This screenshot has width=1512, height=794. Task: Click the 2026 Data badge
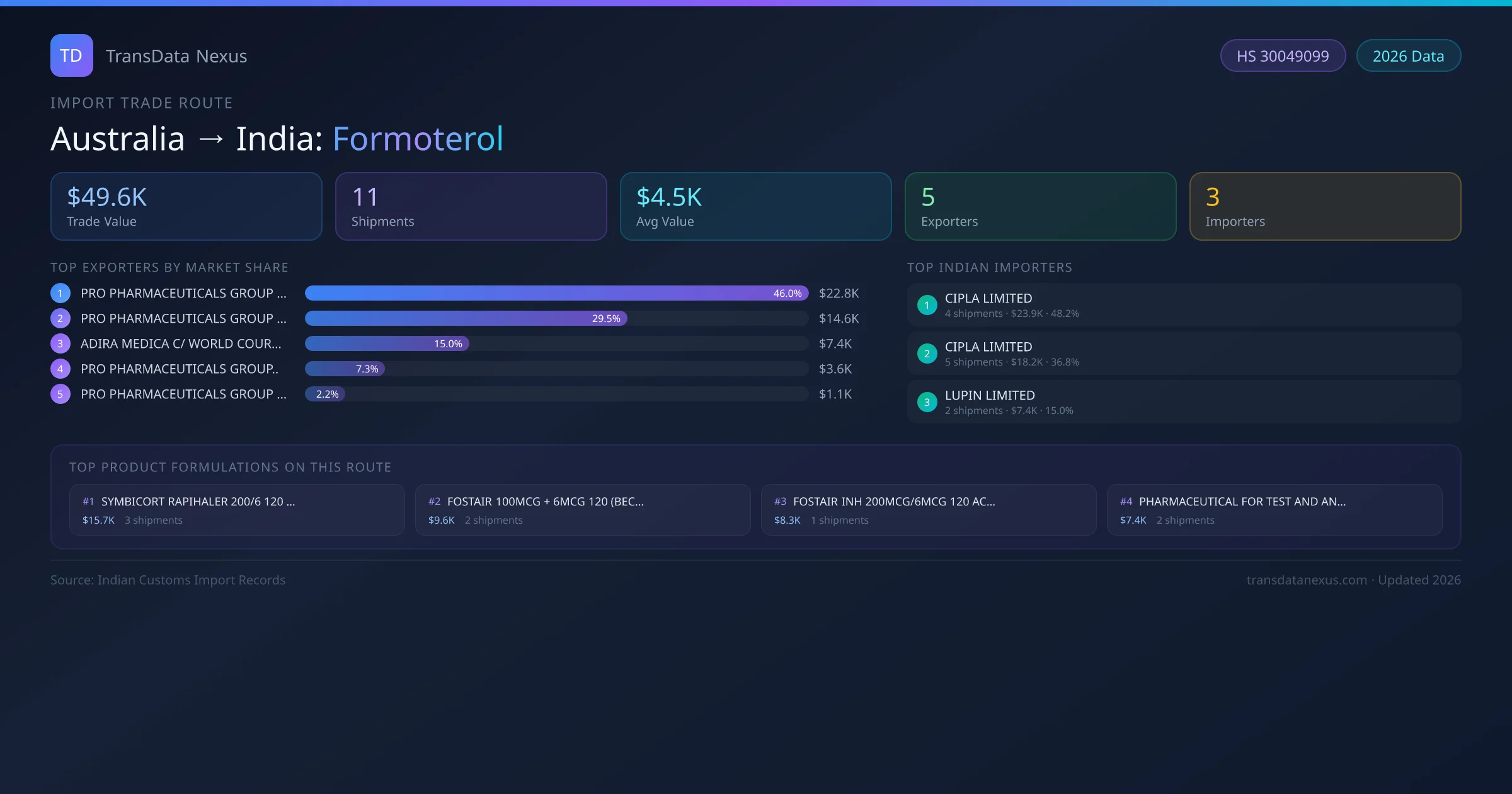(1408, 56)
